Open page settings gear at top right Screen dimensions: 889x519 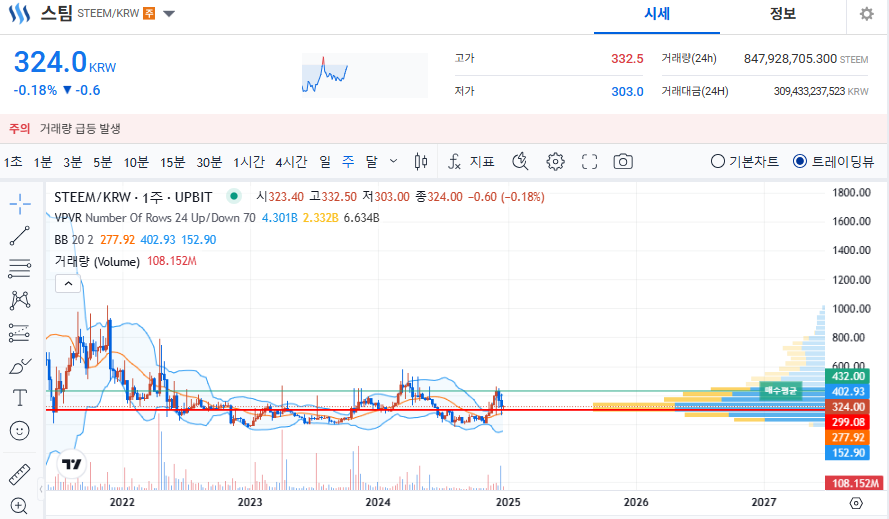coord(866,14)
